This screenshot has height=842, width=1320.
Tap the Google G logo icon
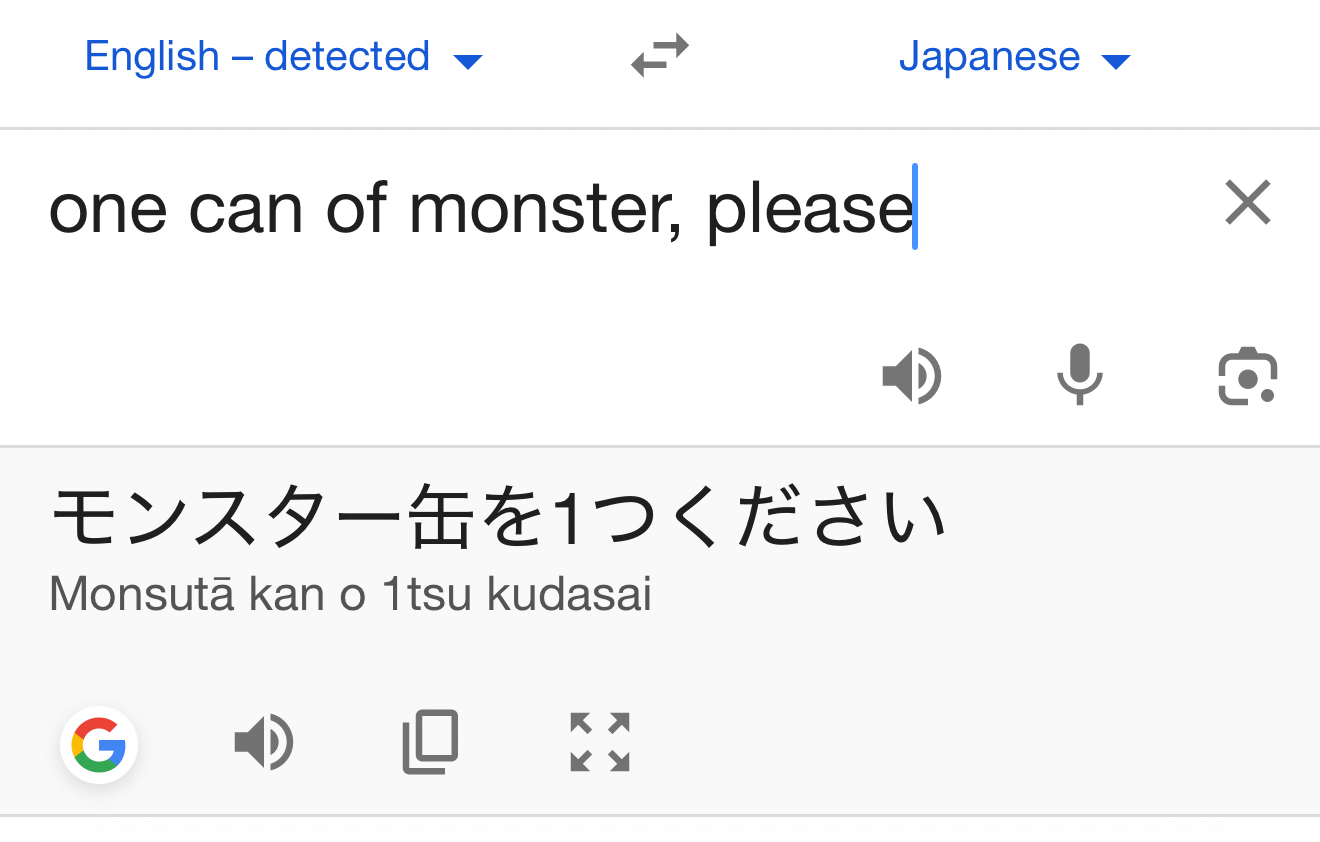tap(99, 745)
